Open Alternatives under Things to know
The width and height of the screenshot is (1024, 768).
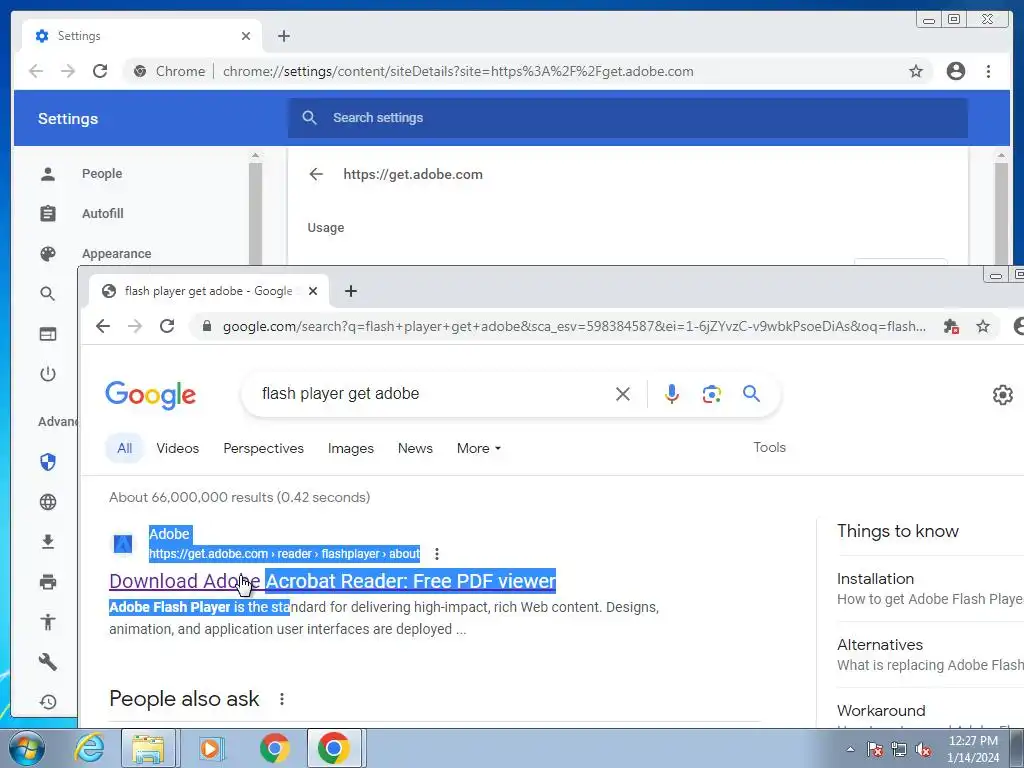pos(880,645)
